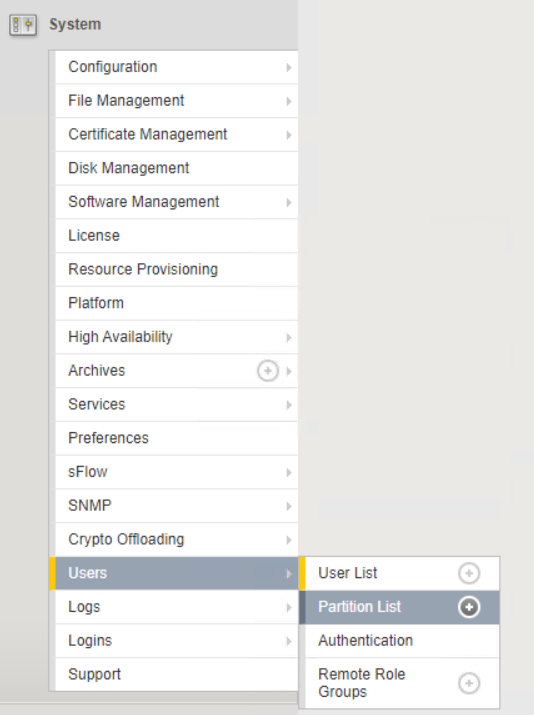Select Certificate Management in the menu

(176, 135)
